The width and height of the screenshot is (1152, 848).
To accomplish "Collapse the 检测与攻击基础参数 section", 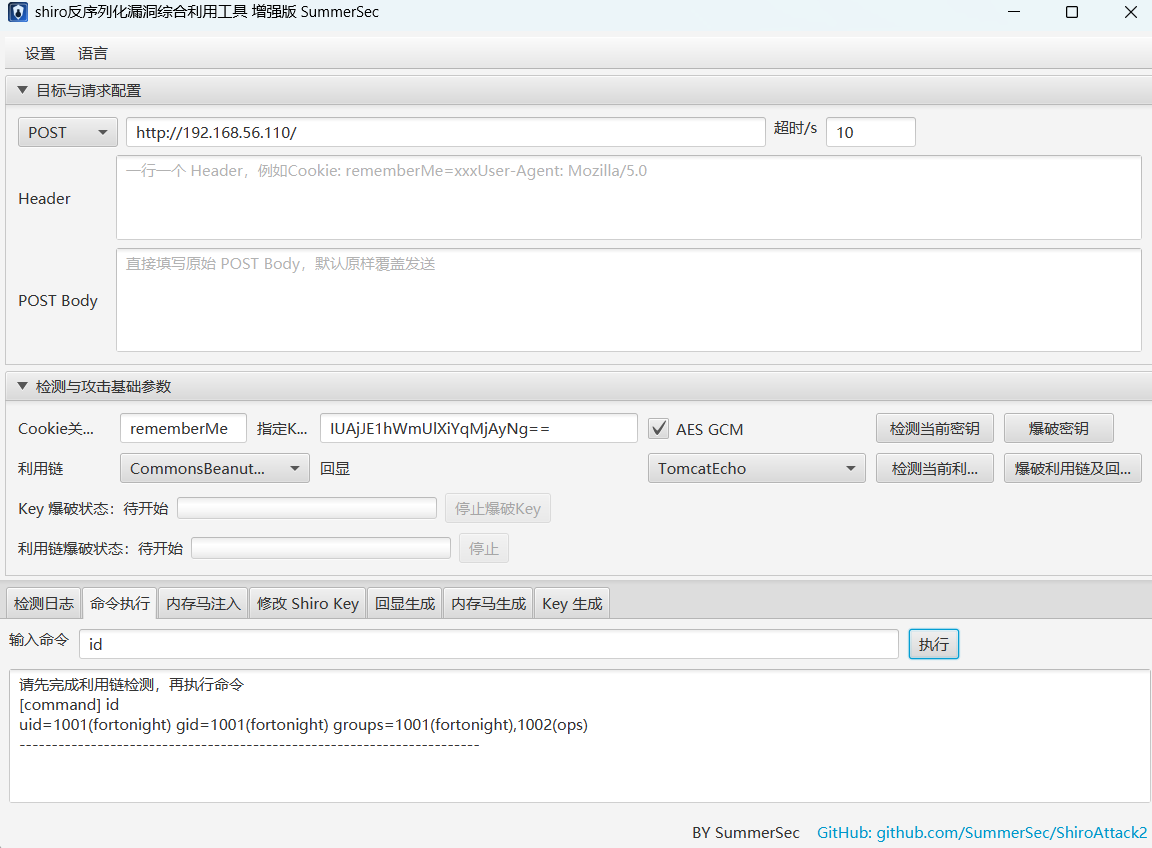I will coord(22,386).
